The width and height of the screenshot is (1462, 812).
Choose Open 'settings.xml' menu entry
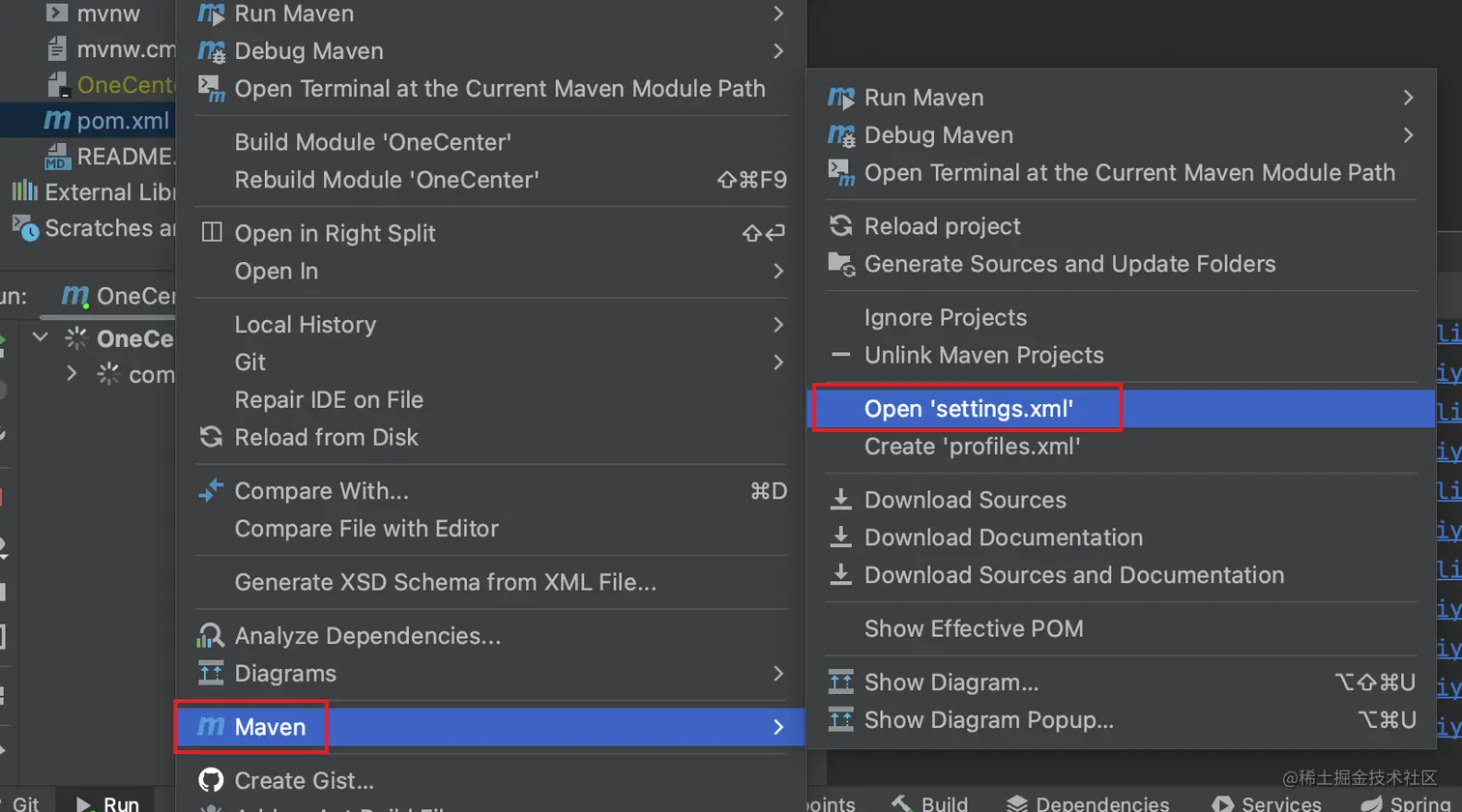coord(969,409)
